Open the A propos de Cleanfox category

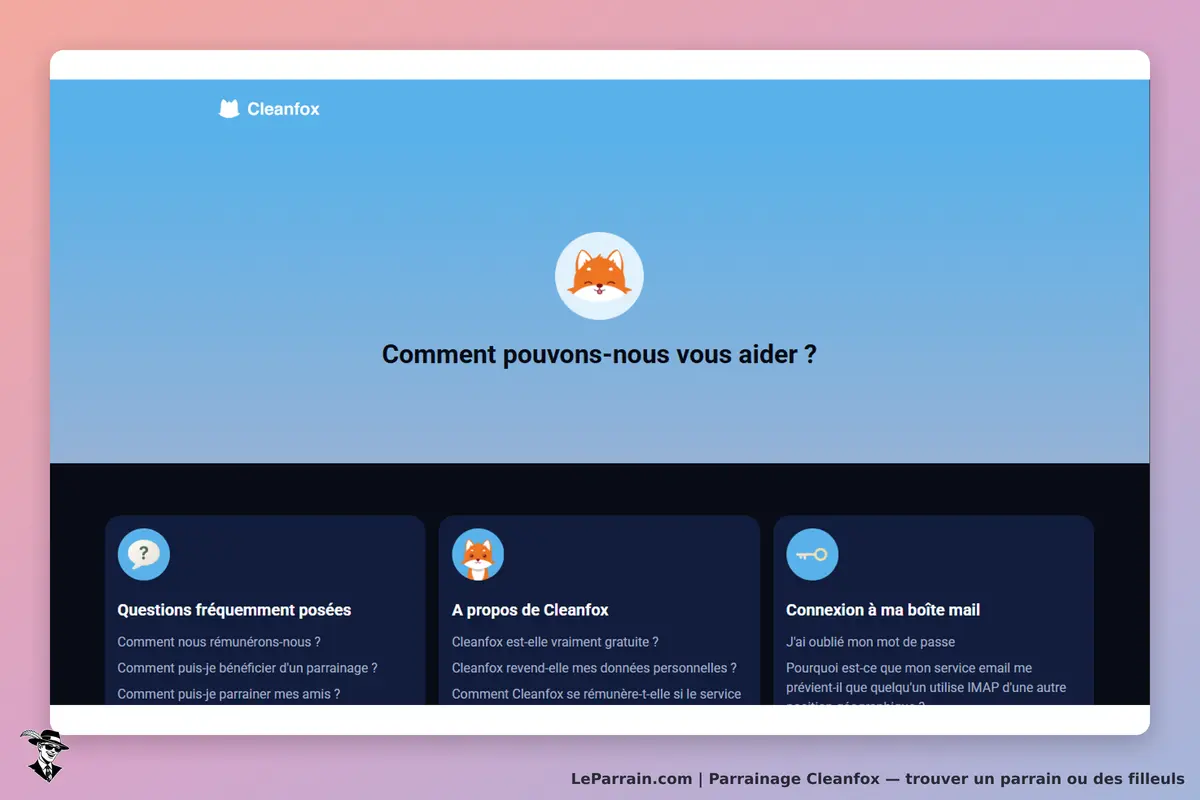point(530,610)
